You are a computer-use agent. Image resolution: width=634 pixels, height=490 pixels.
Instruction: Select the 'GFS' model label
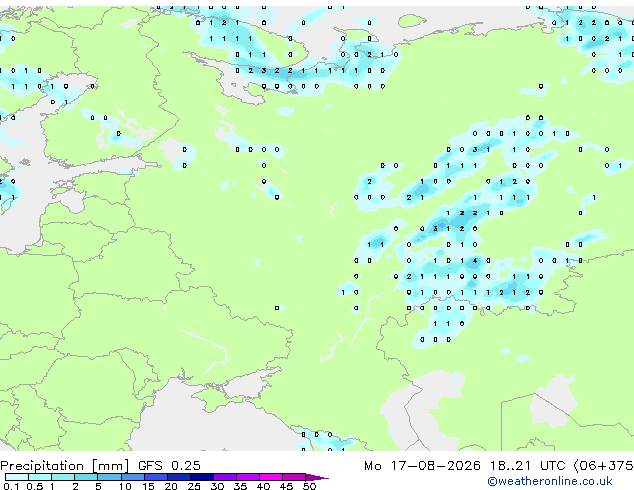tap(150, 466)
